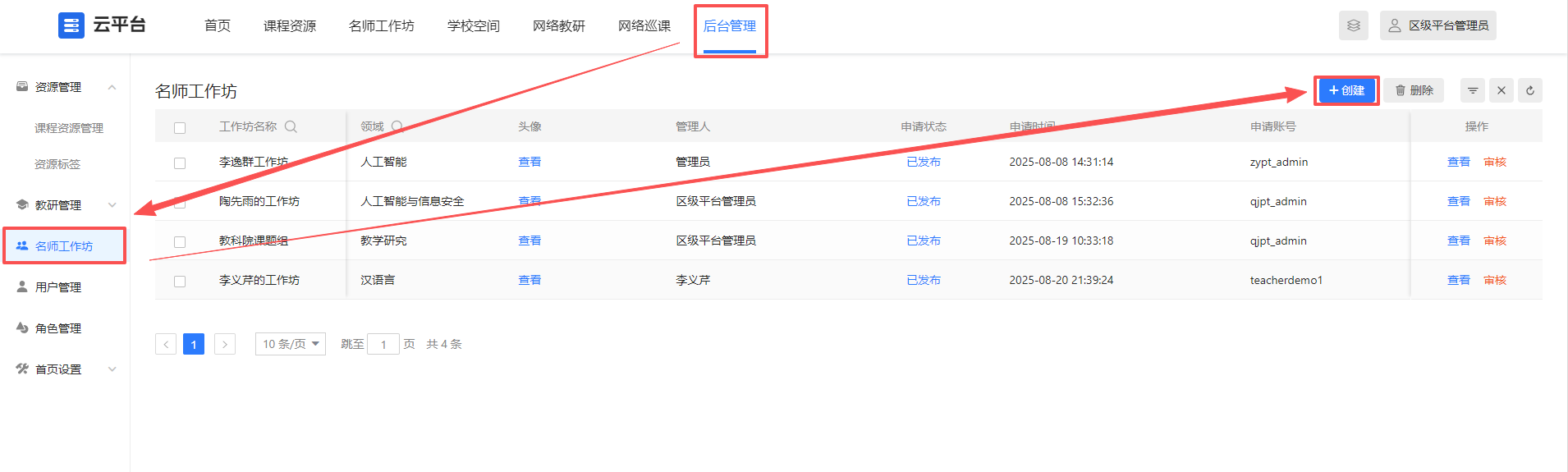The height and width of the screenshot is (472, 1568).
Task: Open the 10 条/页 page size dropdown
Action: click(291, 344)
